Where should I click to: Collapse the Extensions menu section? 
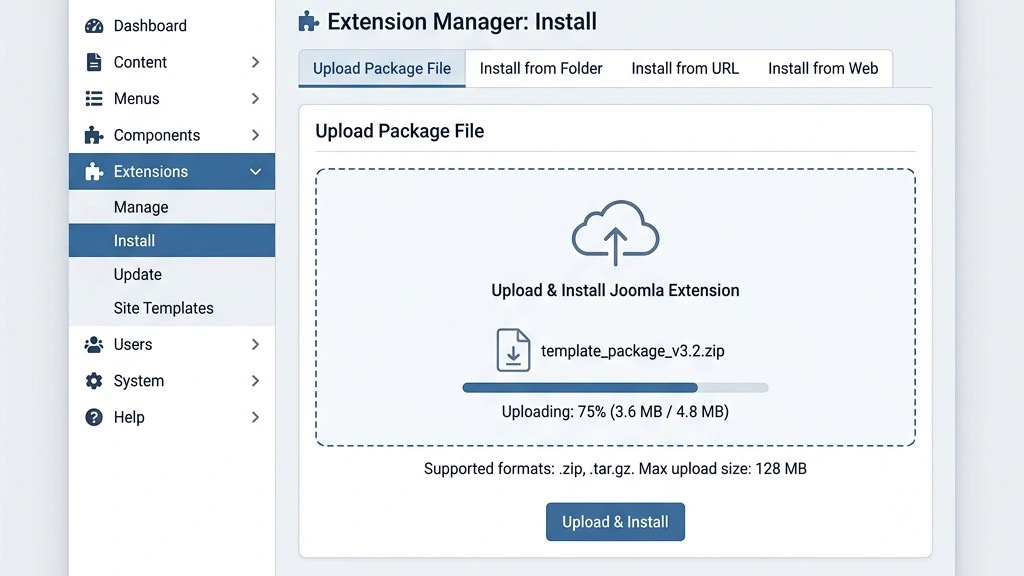(x=255, y=171)
